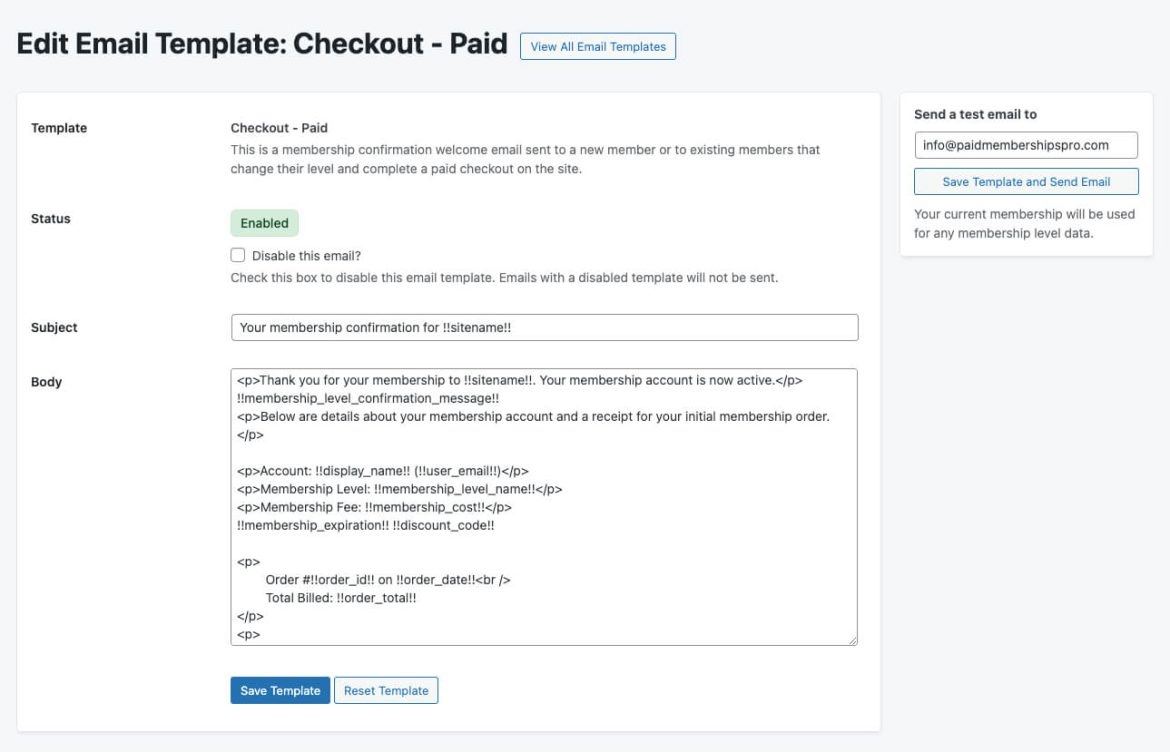Viewport: 1170px width, 752px height.
Task: Click the Reset Template button
Action: pyautogui.click(x=386, y=690)
